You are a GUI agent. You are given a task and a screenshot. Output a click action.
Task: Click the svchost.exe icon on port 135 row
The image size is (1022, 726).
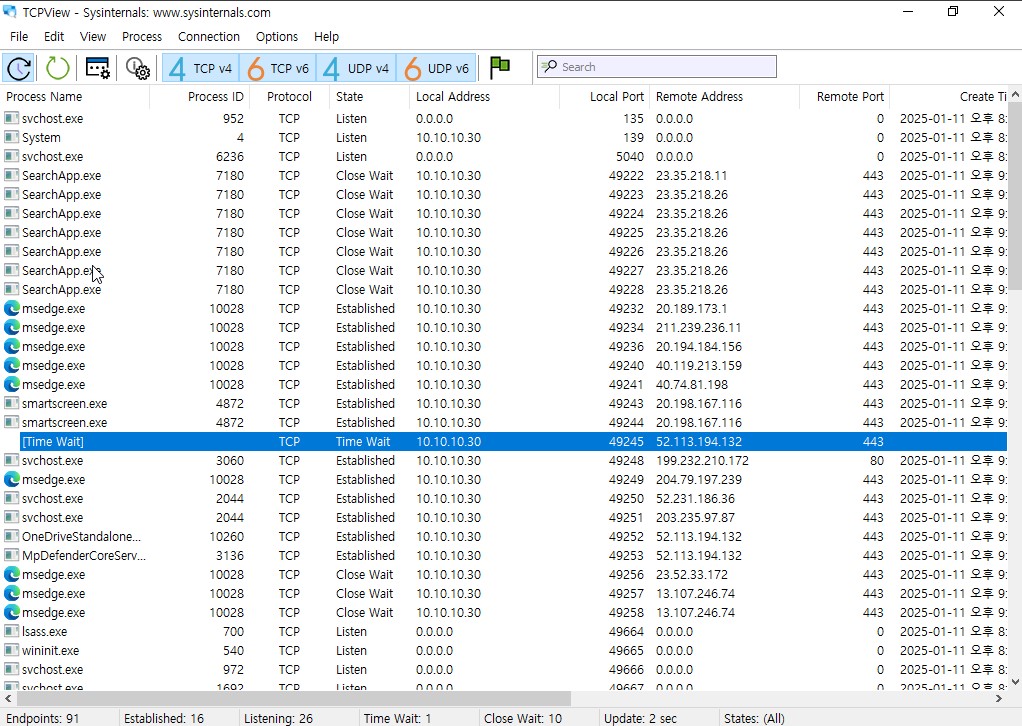point(11,119)
